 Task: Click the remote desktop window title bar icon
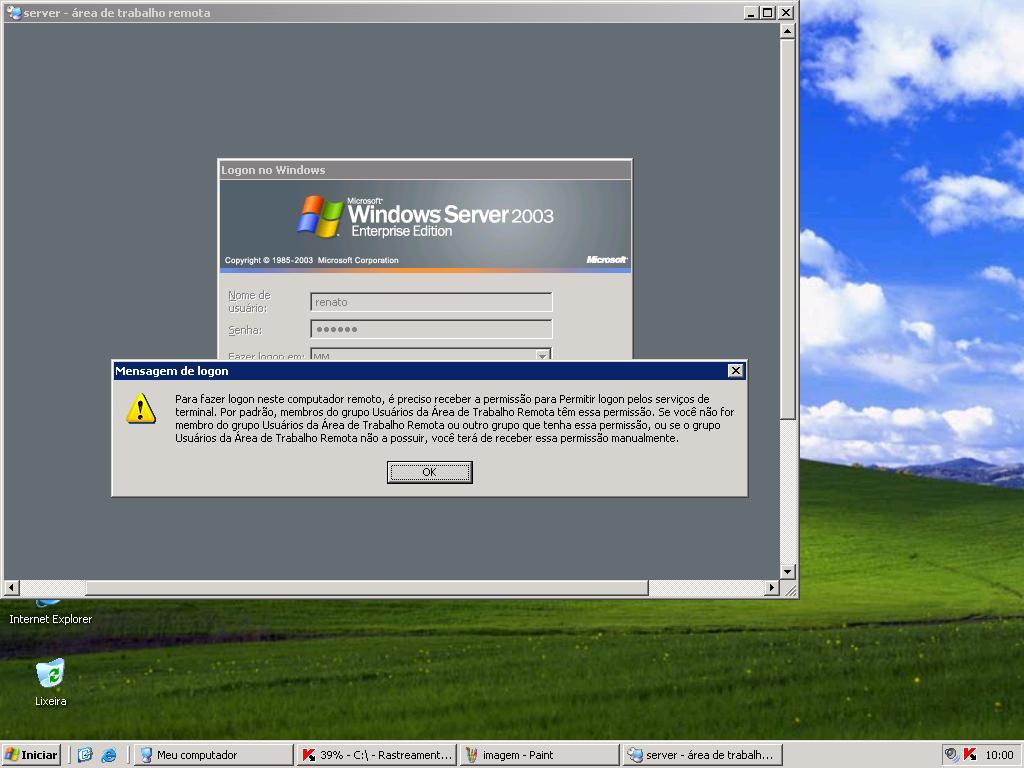coord(13,12)
